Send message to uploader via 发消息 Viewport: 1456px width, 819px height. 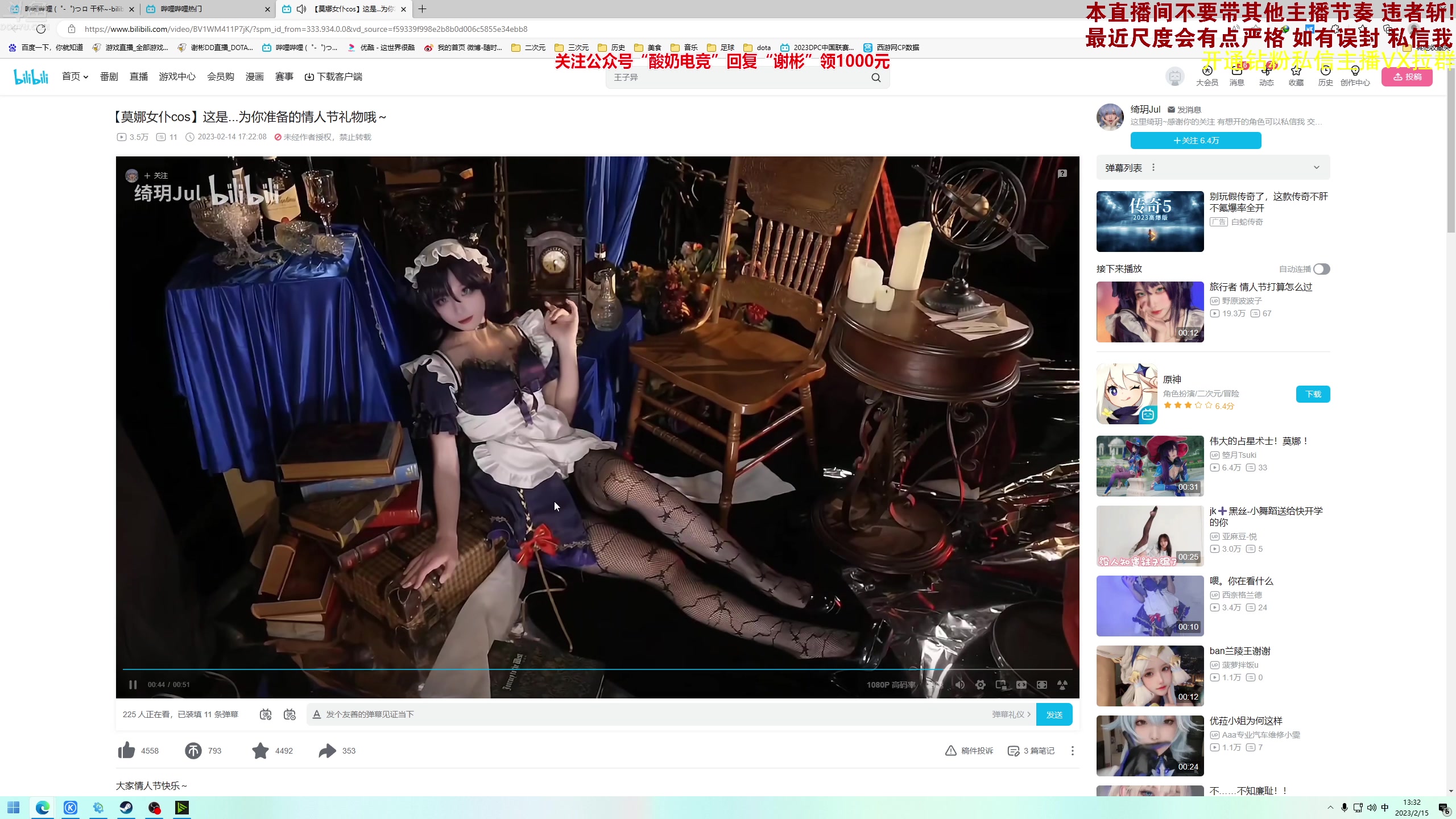click(1184, 110)
